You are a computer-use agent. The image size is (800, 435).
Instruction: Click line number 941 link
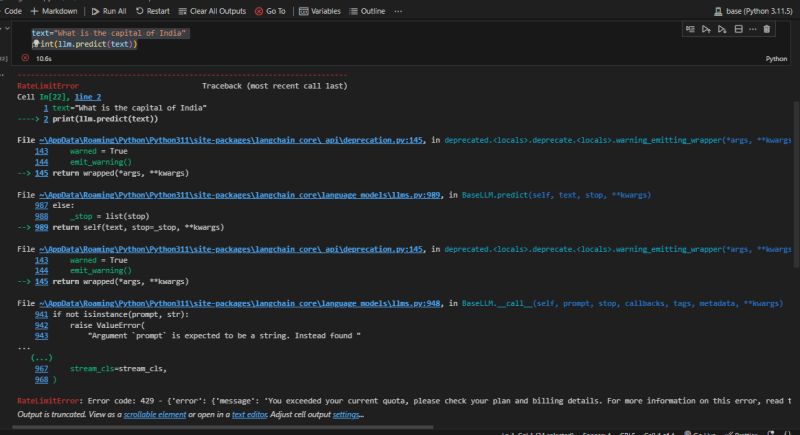coord(41,315)
